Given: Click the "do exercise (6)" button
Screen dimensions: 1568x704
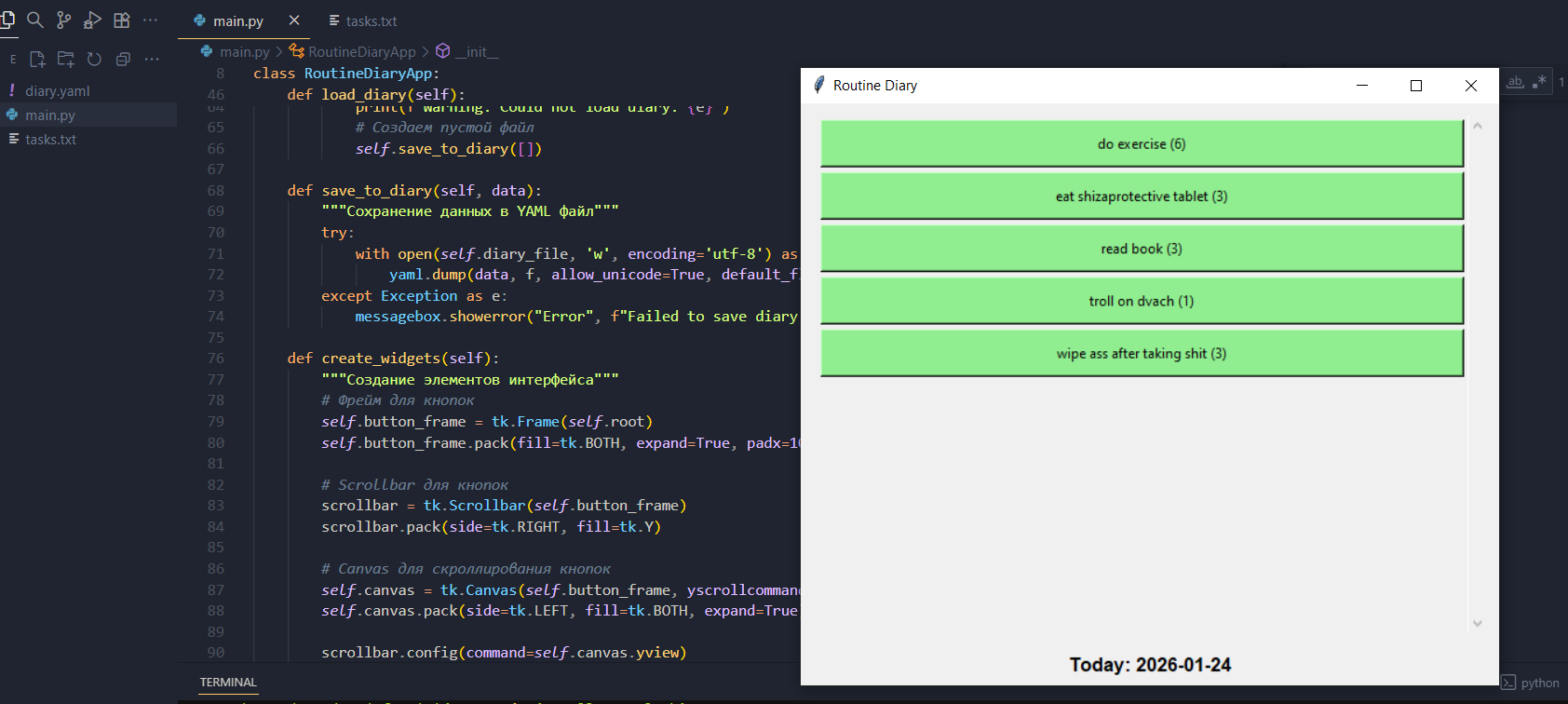Looking at the screenshot, I should click(x=1142, y=144).
